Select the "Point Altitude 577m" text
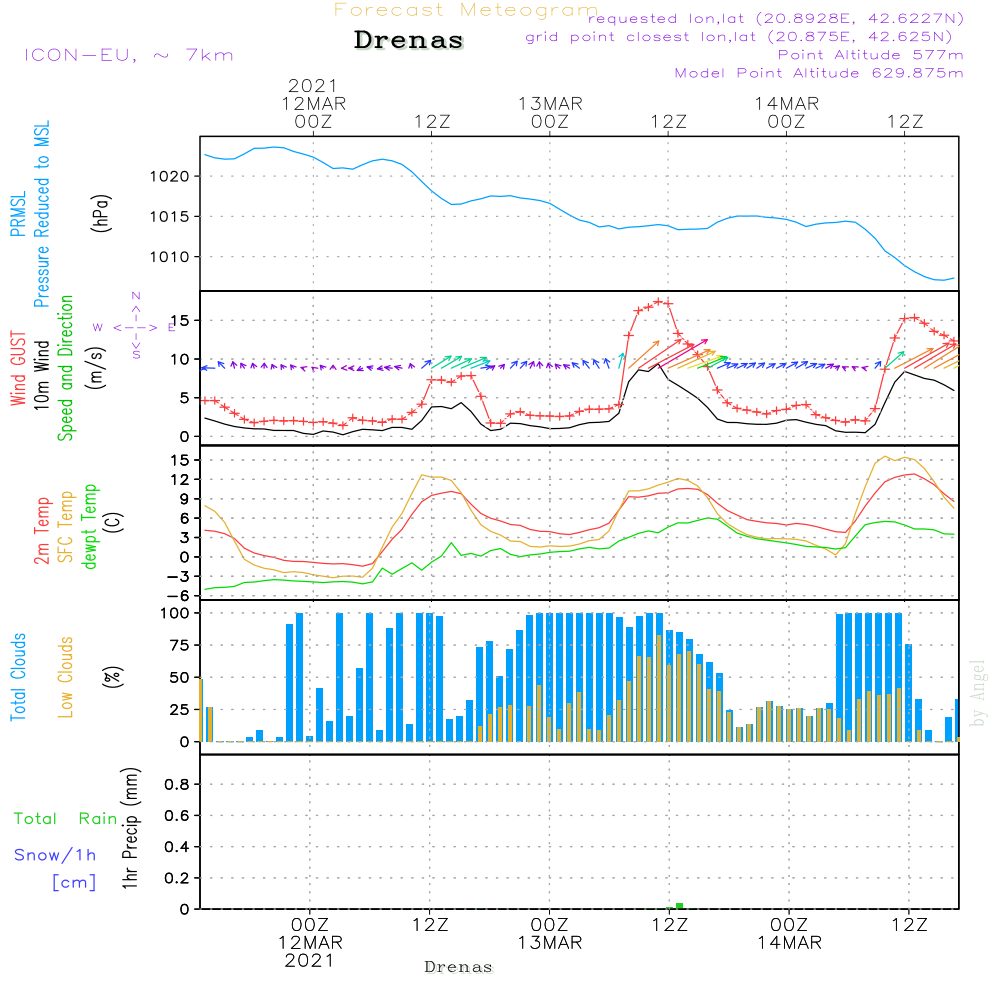Viewport: 1000px width, 1000px height. pos(871,55)
